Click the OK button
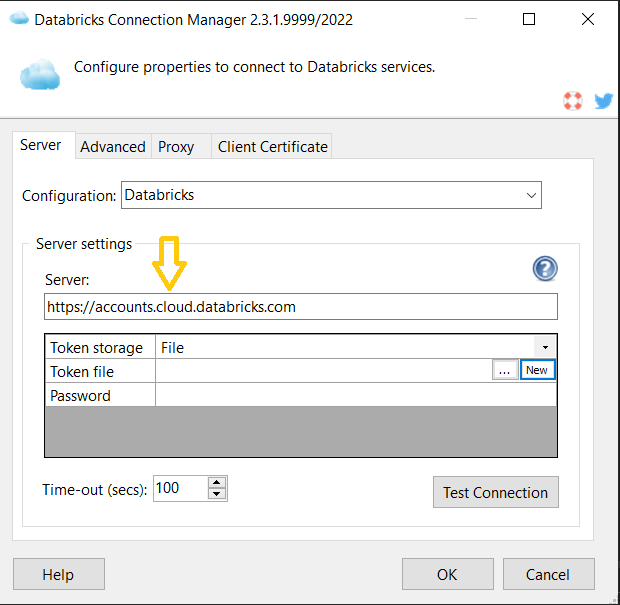 pos(447,574)
